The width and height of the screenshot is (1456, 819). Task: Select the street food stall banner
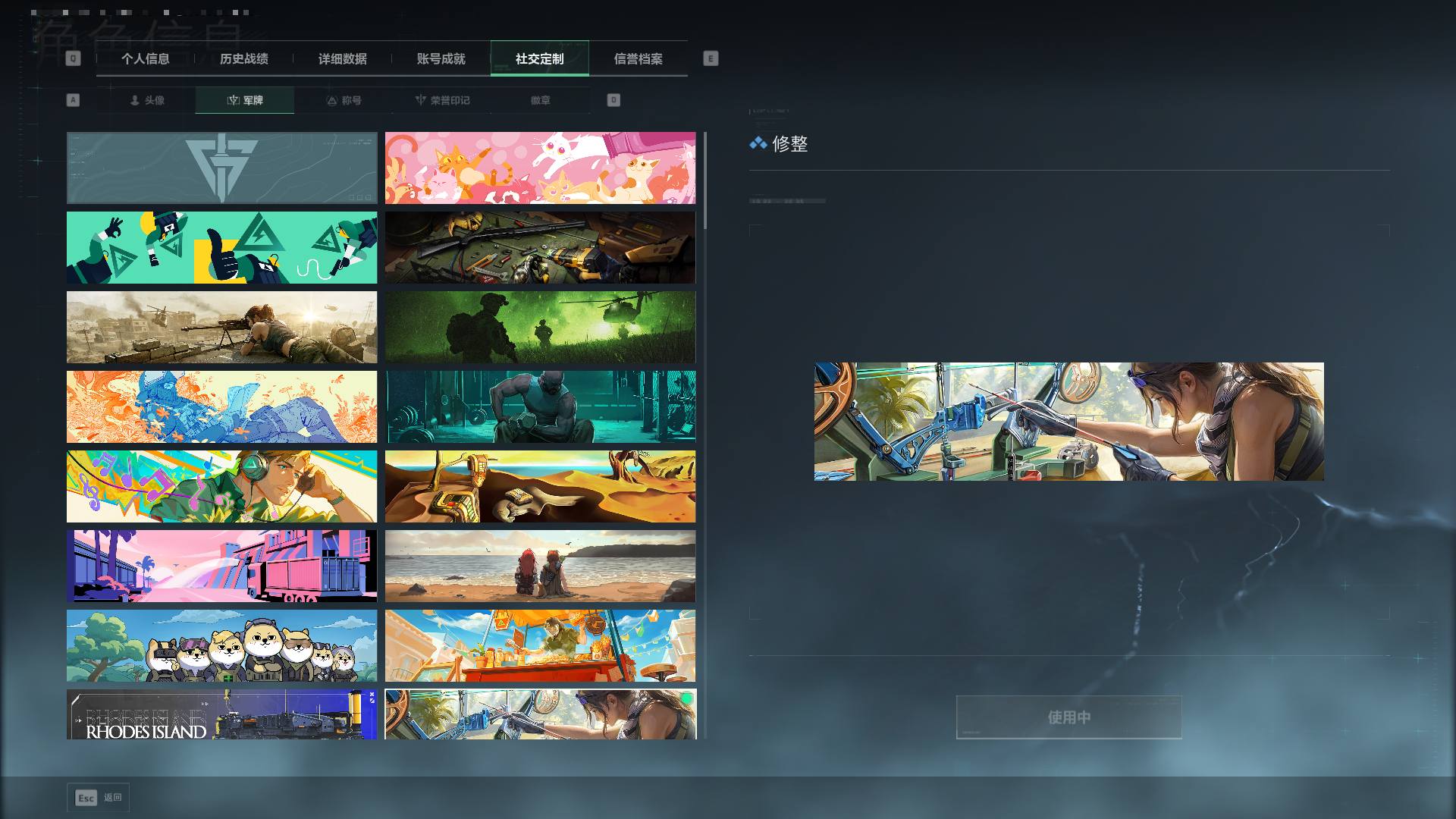[x=540, y=646]
